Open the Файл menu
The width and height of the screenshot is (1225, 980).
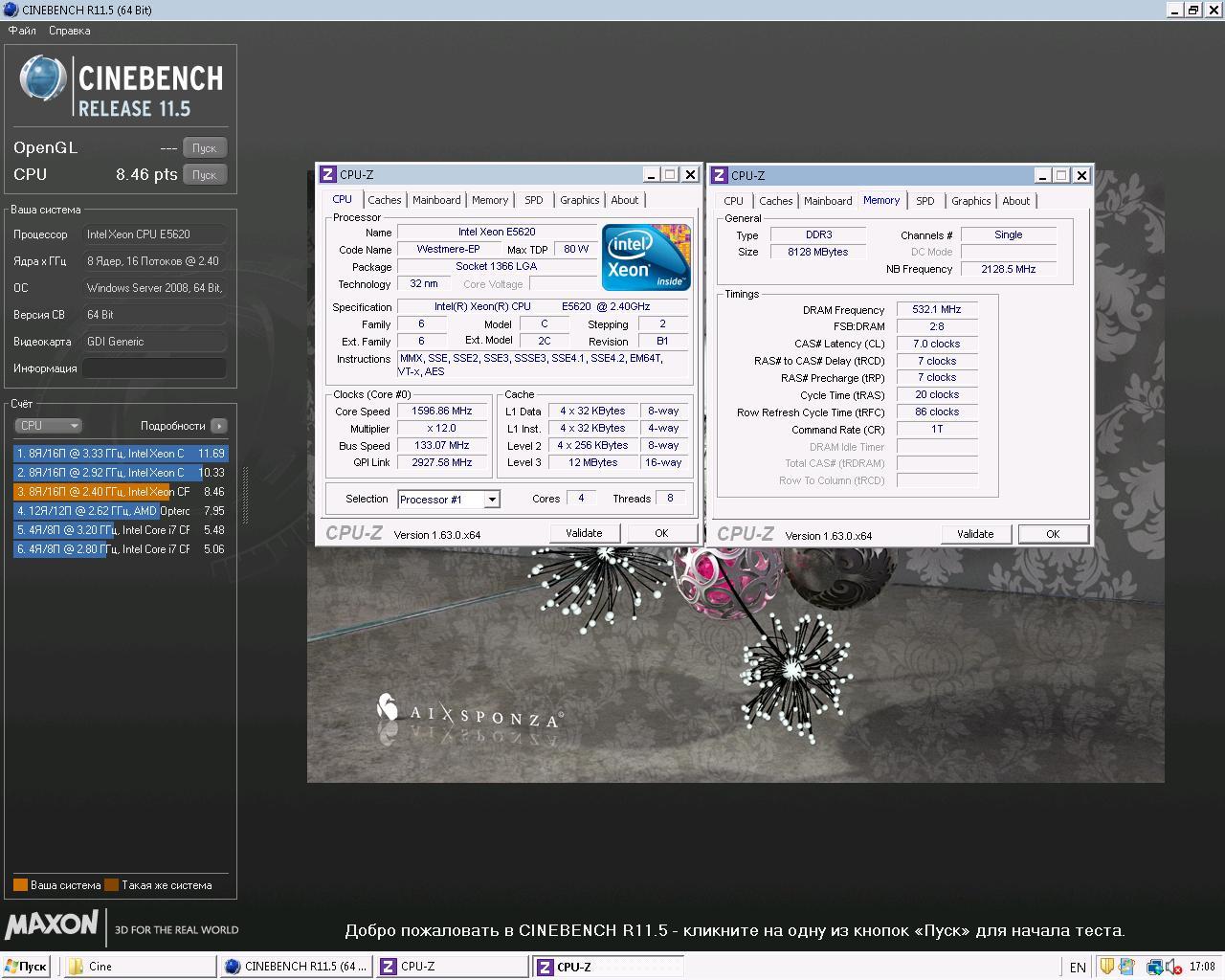coord(22,31)
